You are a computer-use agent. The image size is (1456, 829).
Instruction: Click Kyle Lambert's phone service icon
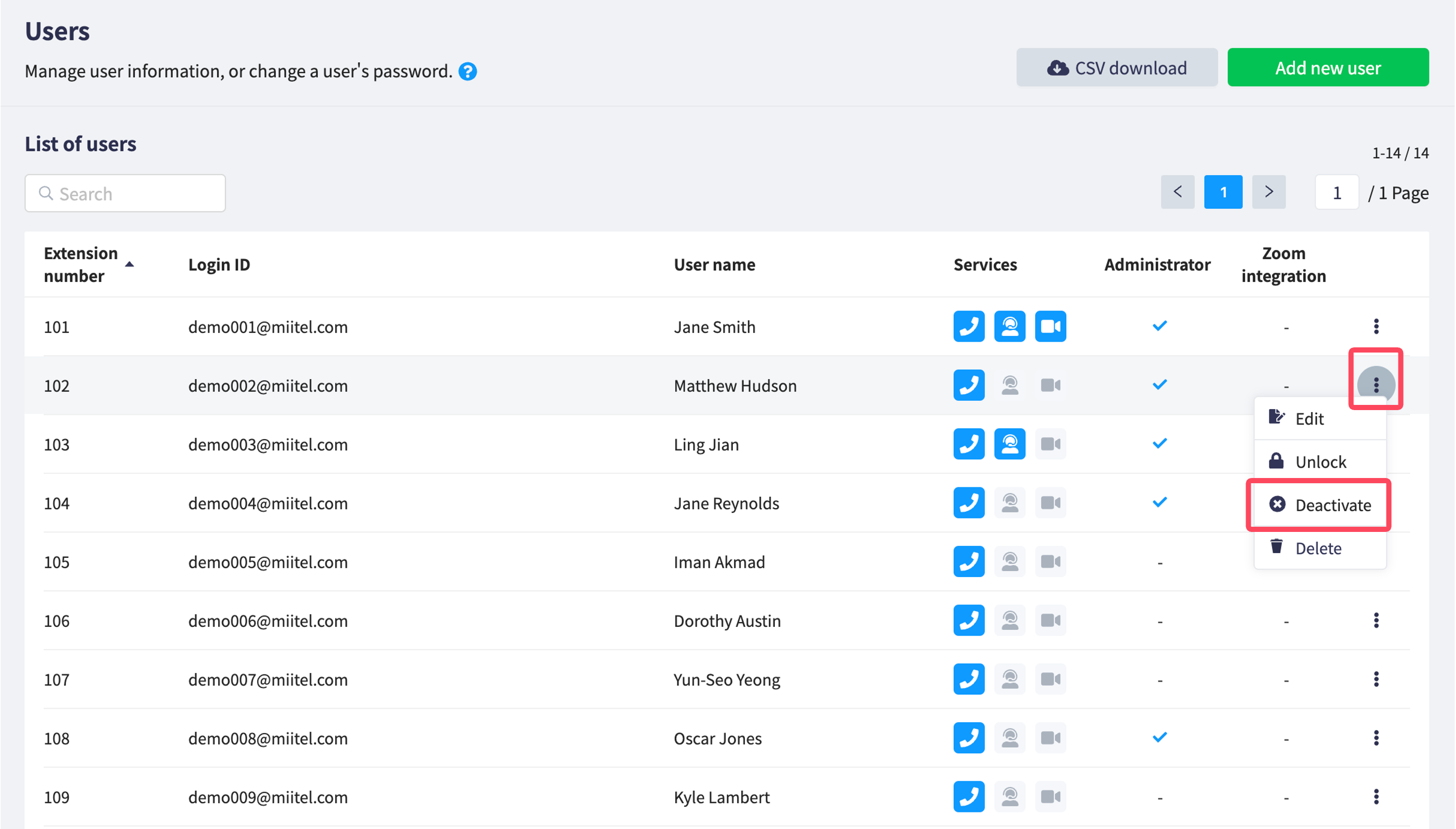pos(969,797)
